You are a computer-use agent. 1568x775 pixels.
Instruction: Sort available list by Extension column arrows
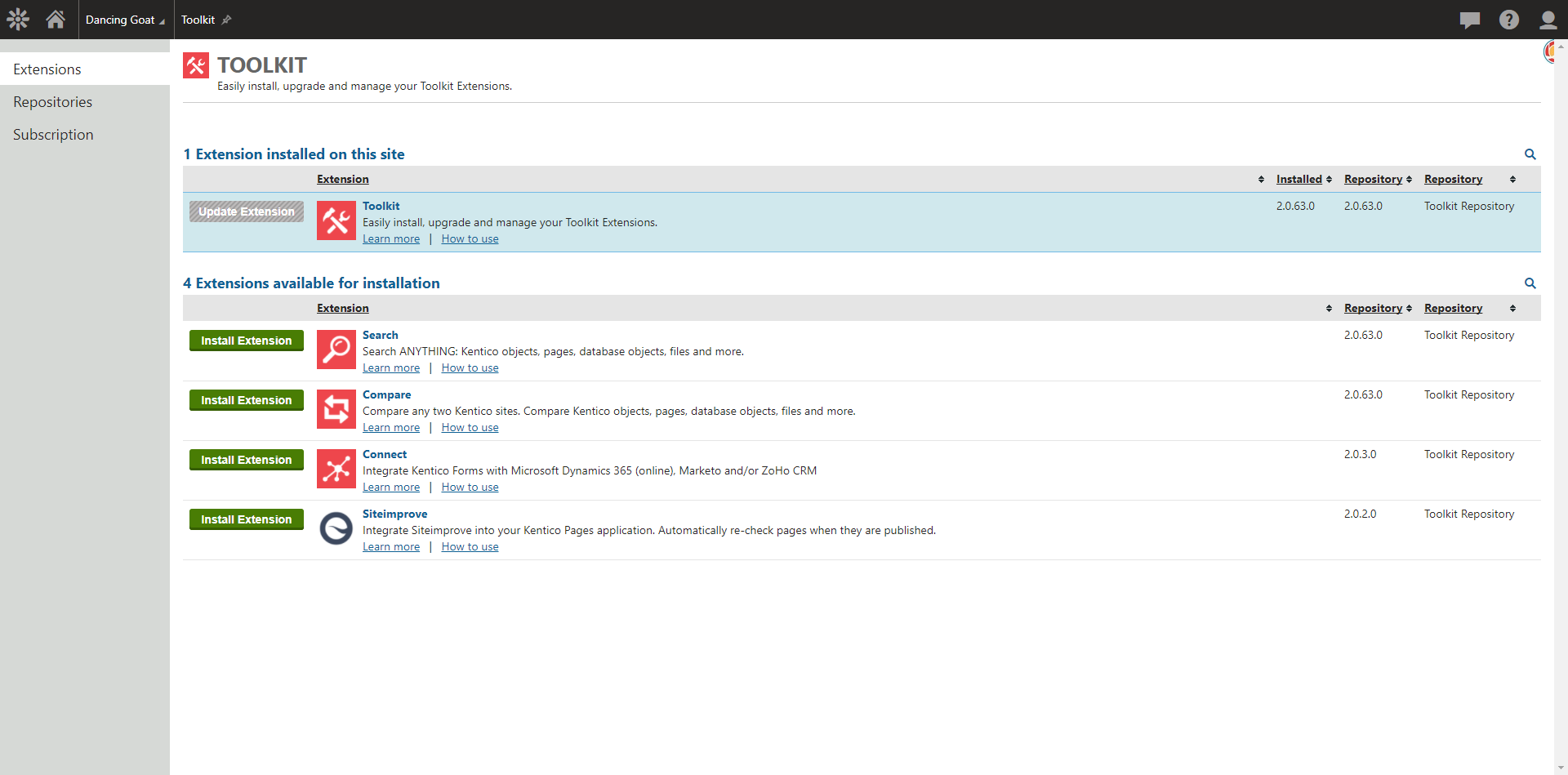[1329, 309]
